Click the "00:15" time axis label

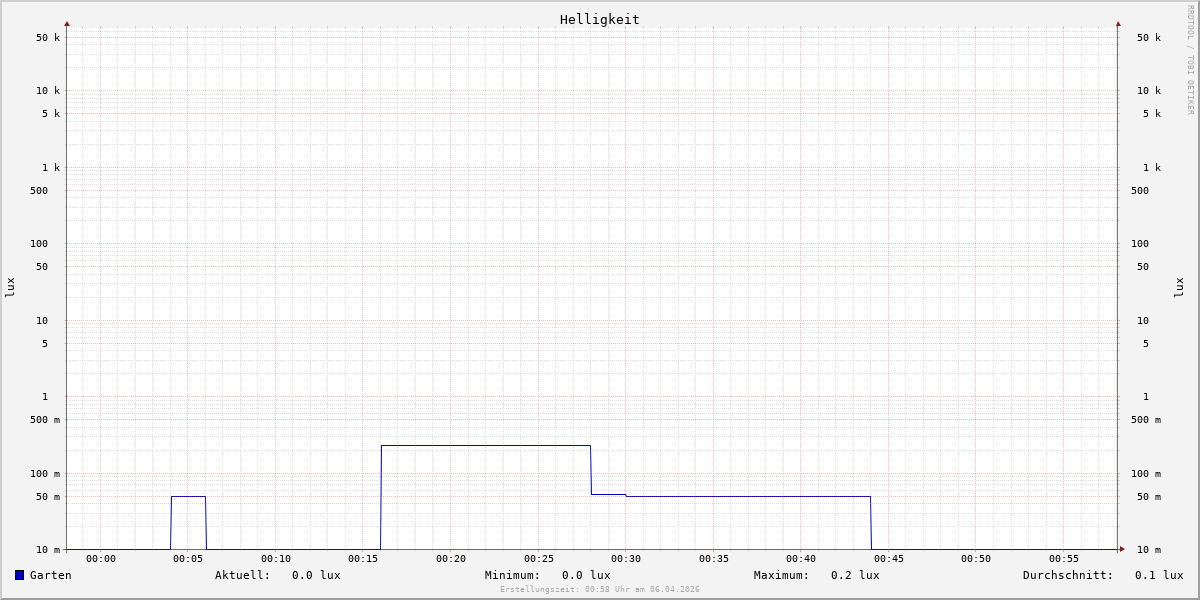coord(363,559)
